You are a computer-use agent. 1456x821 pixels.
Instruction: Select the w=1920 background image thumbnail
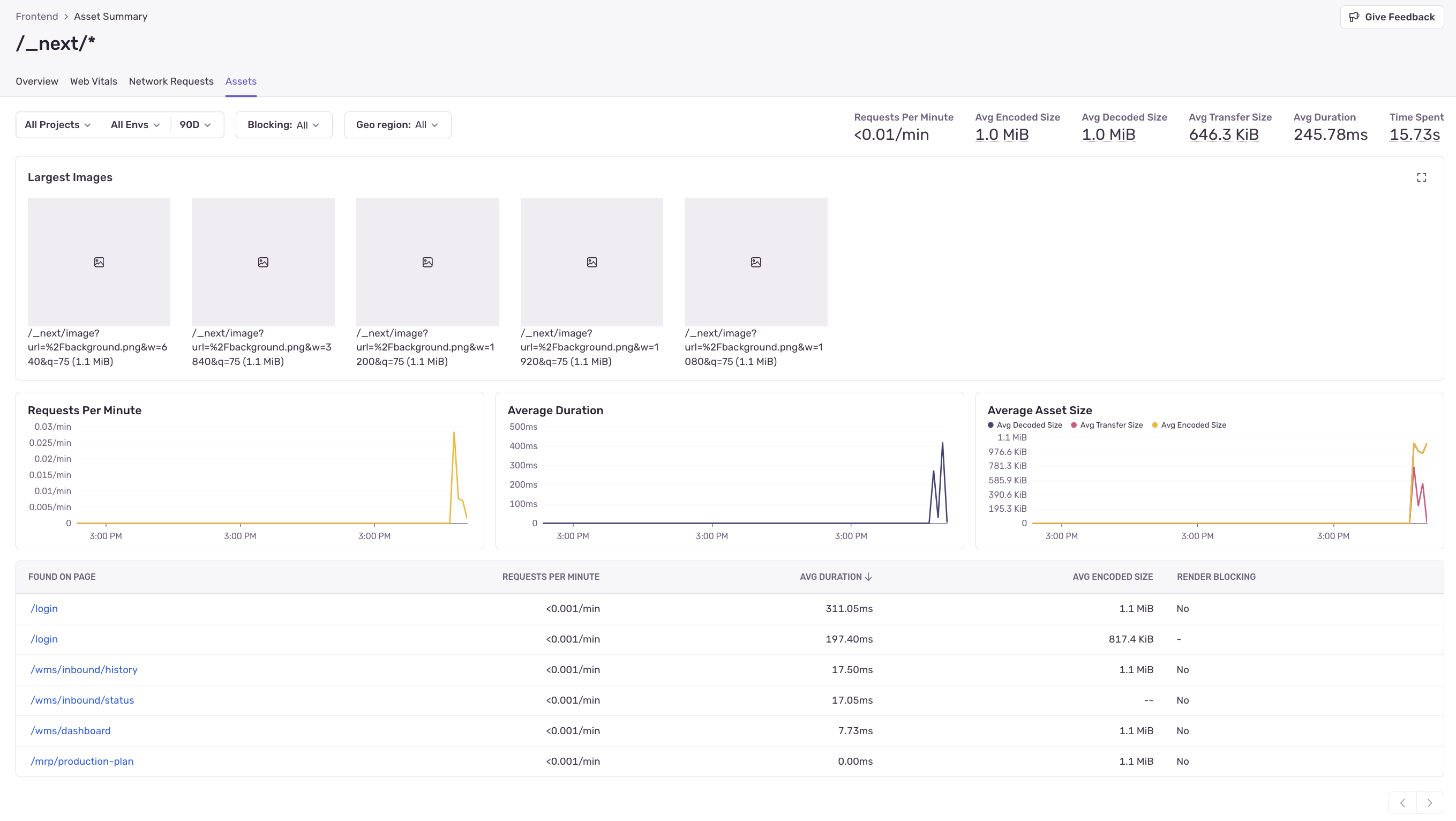[x=591, y=263]
